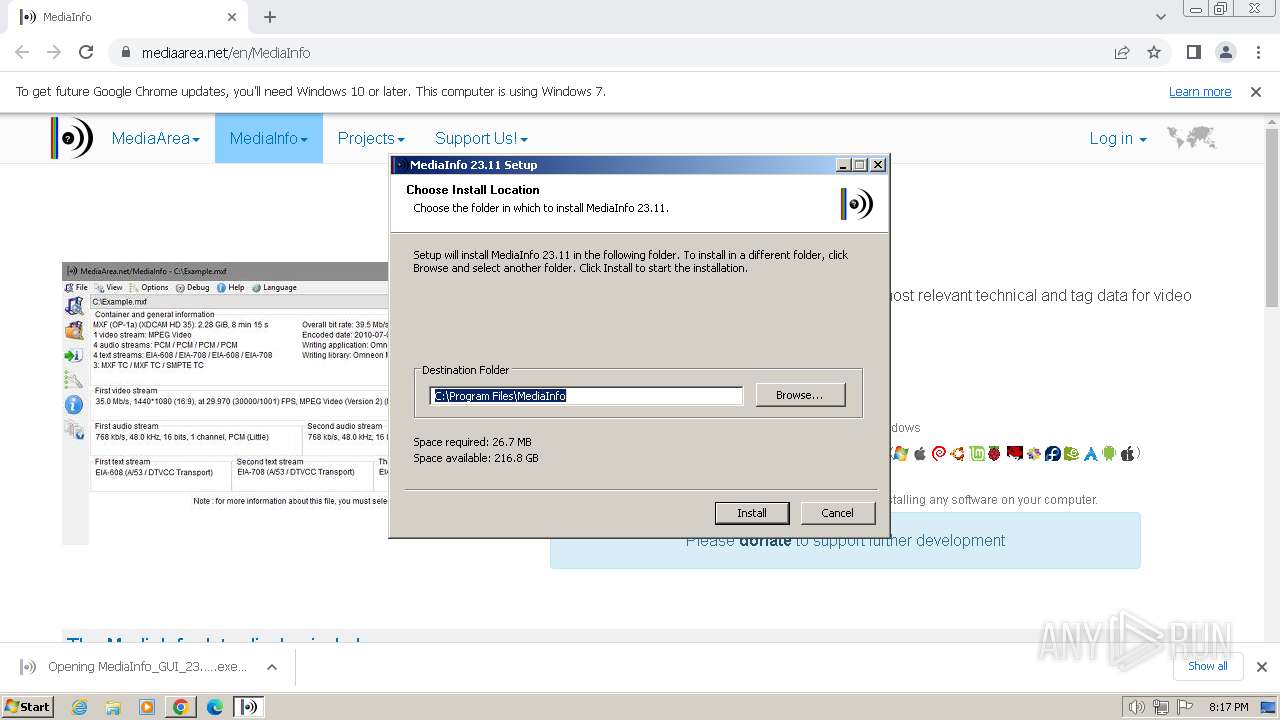The image size is (1280, 720).
Task: Expand the Support Us! menu
Action: click(x=481, y=139)
